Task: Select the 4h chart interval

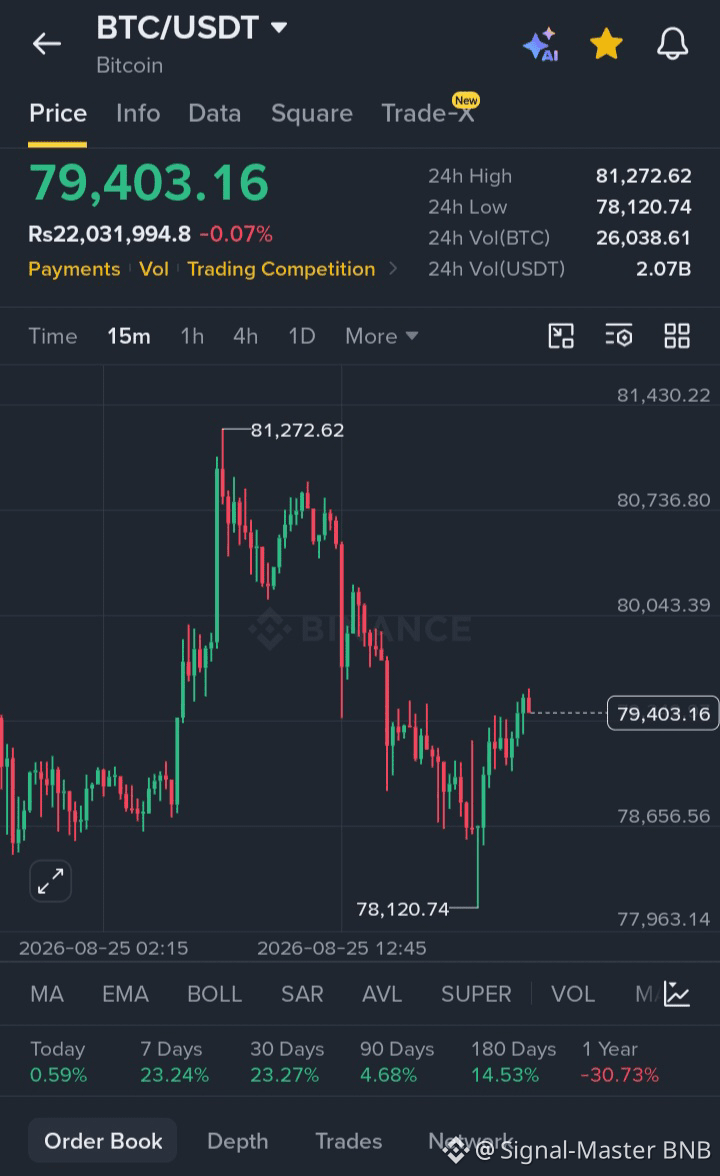Action: (x=245, y=336)
